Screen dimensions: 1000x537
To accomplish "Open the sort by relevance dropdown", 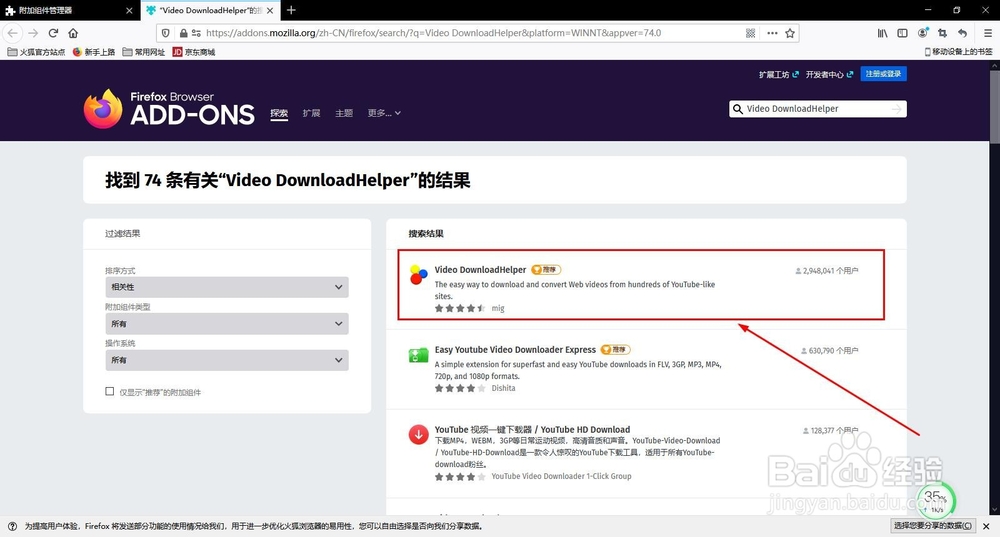I will coord(226,287).
